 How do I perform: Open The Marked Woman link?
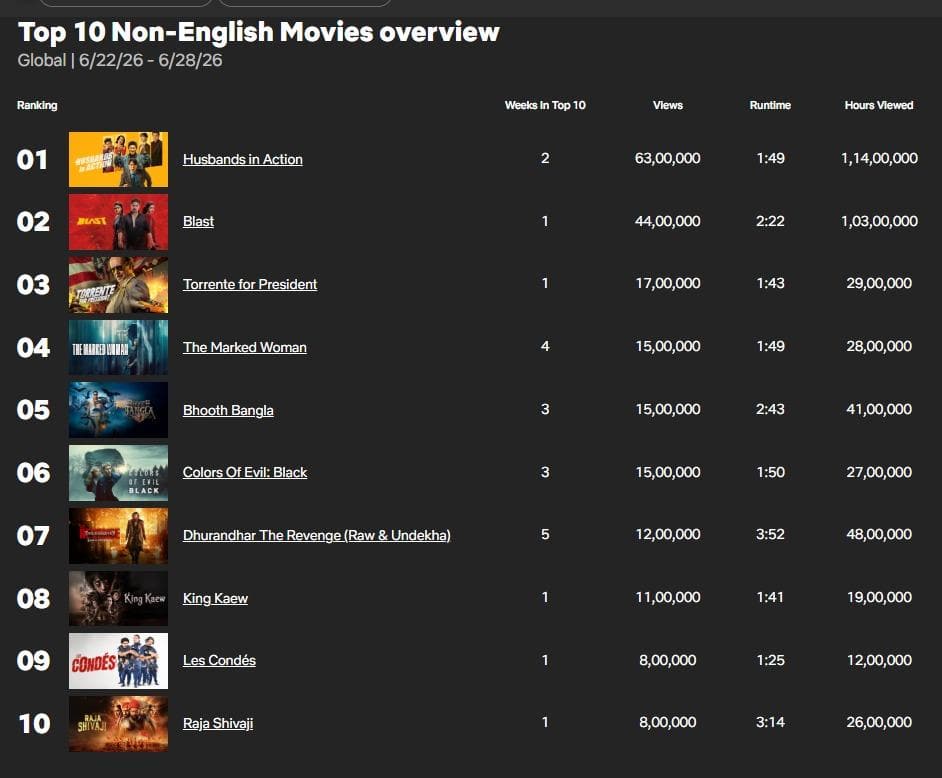coord(245,347)
